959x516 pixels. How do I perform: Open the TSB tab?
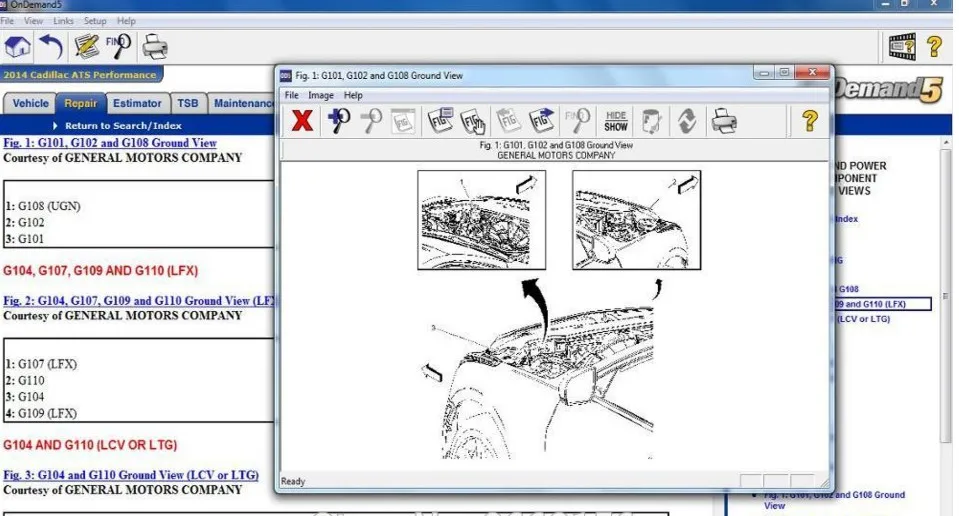[188, 103]
